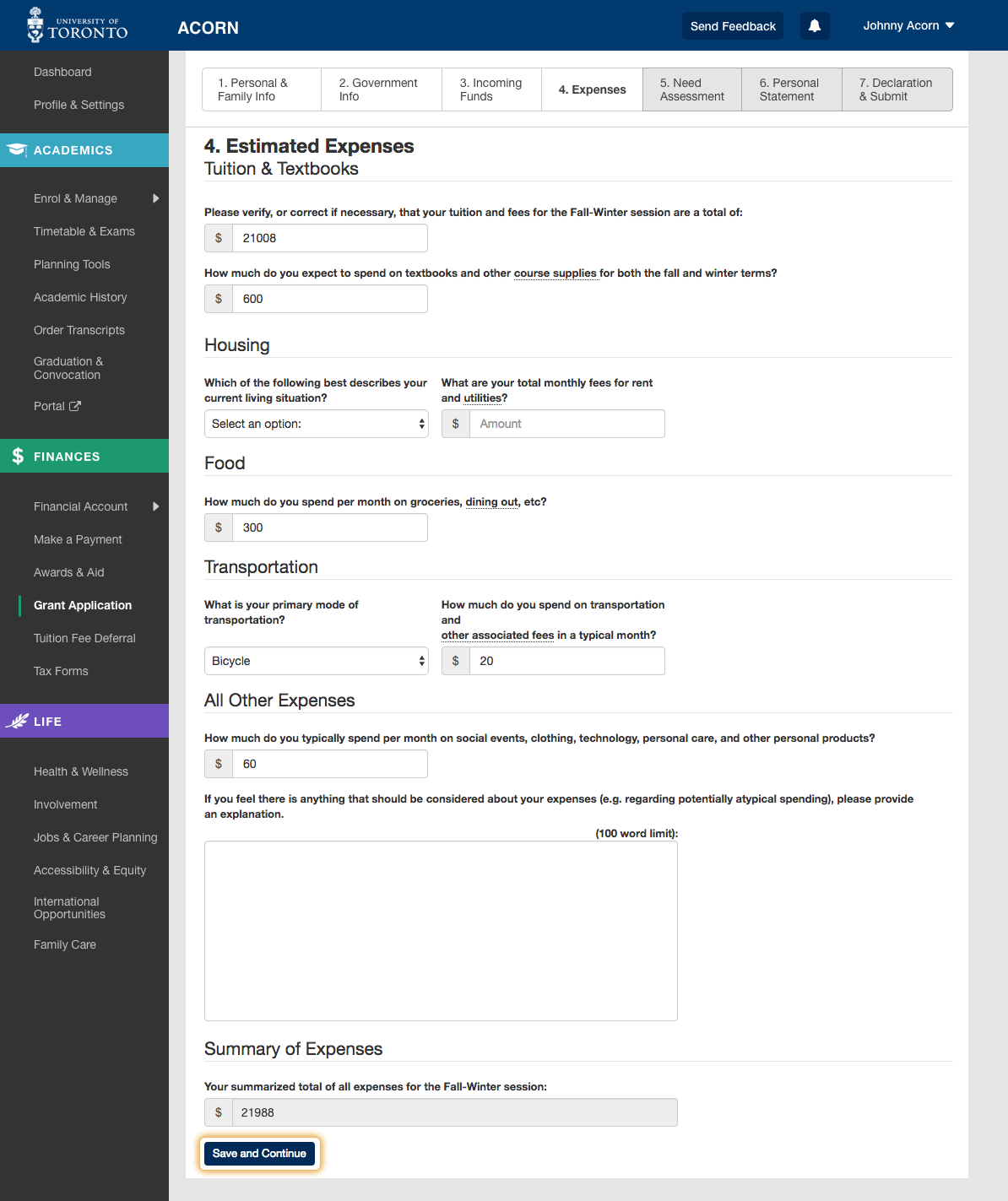This screenshot has height=1201, width=1008.
Task: Click the summarized total field showing 21988
Action: point(455,1112)
